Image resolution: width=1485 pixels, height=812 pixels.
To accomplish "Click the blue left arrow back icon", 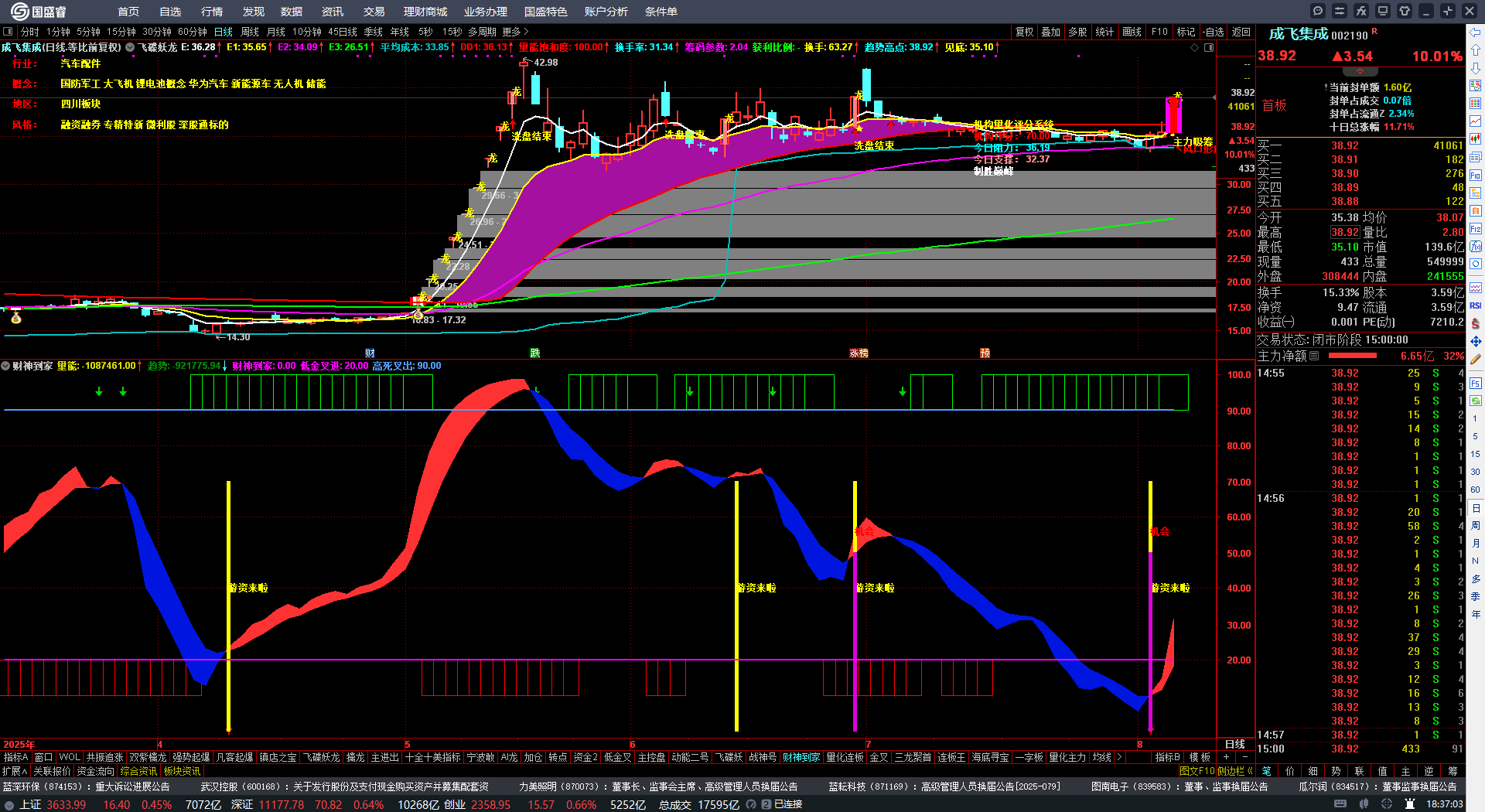I will [1476, 32].
